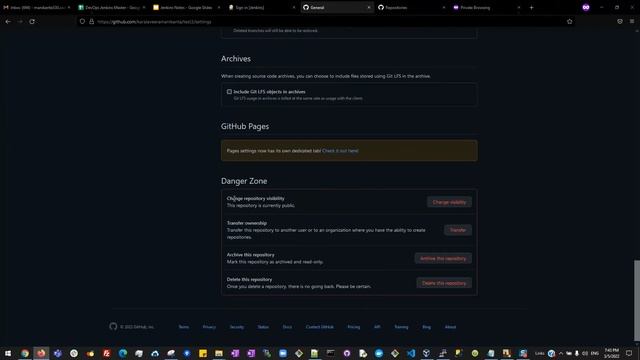Viewport: 640px width, 360px height.
Task: Open the notifications action center icon
Action: pyautogui.click(x=629, y=353)
